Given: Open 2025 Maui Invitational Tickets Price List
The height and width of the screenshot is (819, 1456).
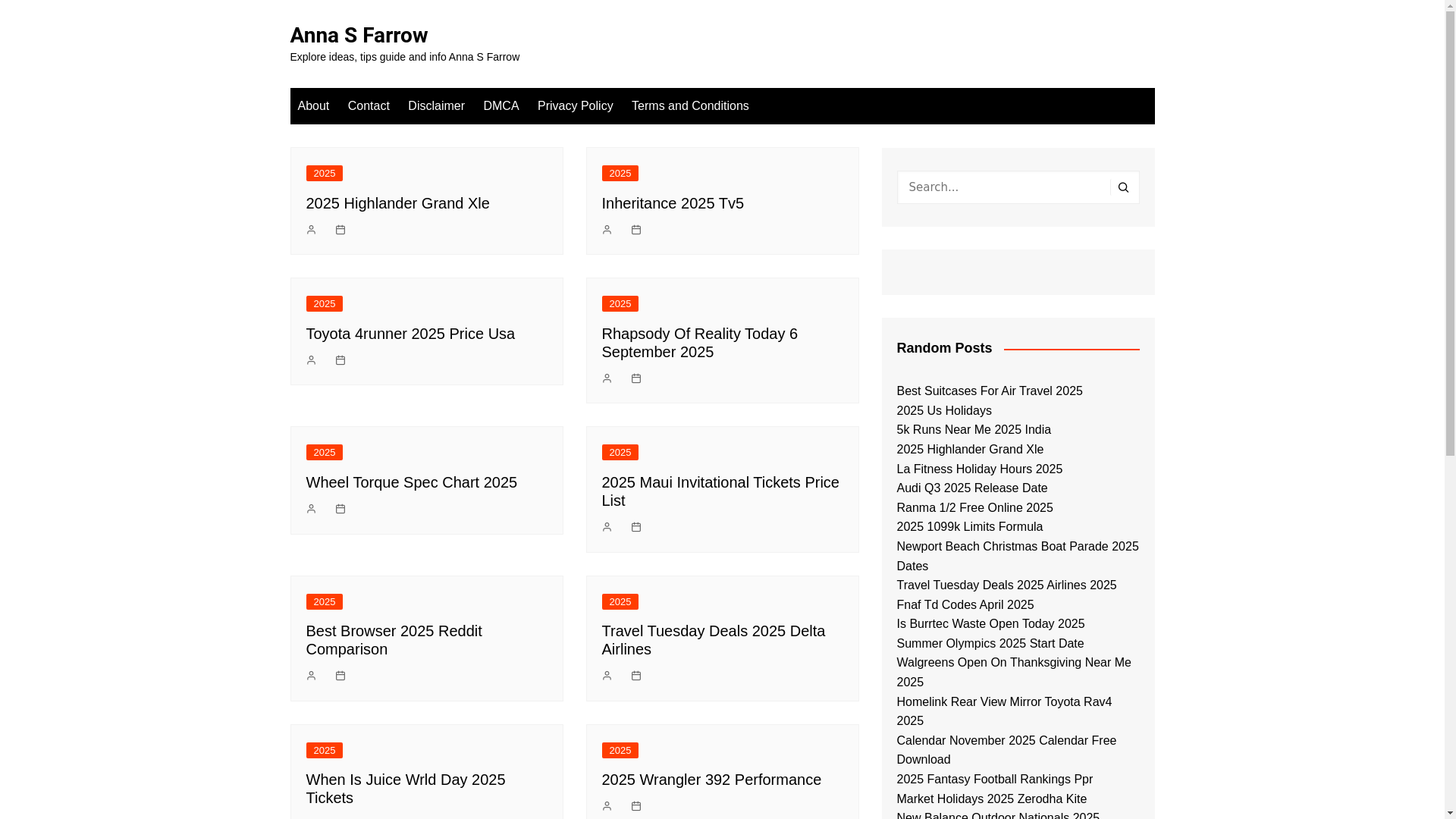Looking at the screenshot, I should point(720,491).
